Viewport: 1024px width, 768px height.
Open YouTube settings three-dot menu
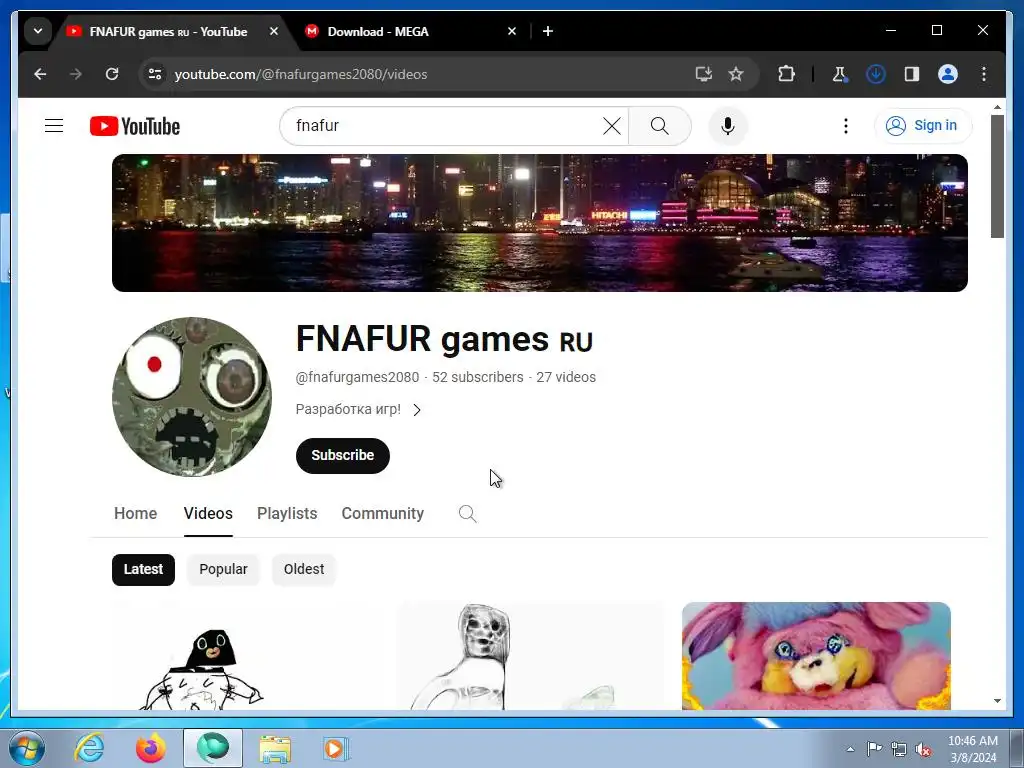[x=846, y=126]
